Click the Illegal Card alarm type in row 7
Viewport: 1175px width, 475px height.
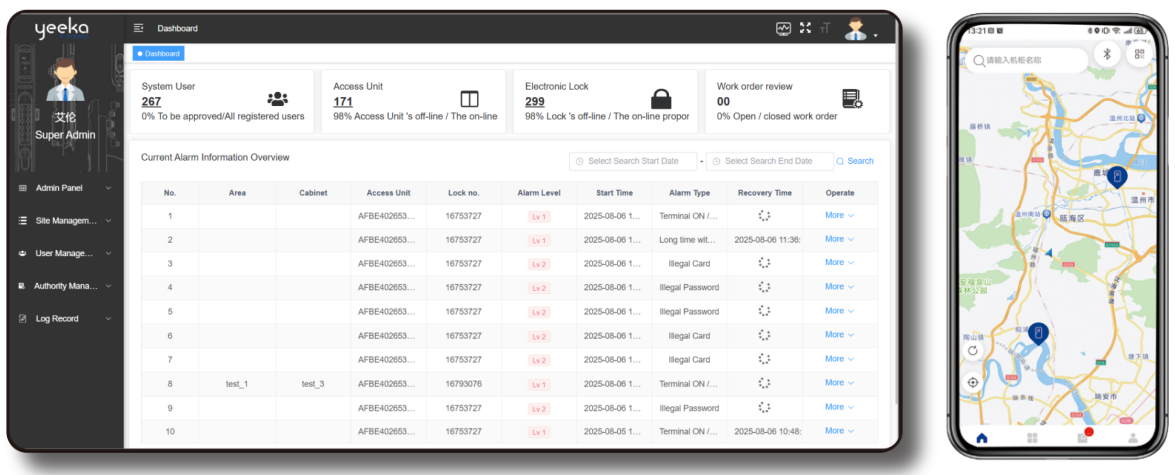coord(689,360)
